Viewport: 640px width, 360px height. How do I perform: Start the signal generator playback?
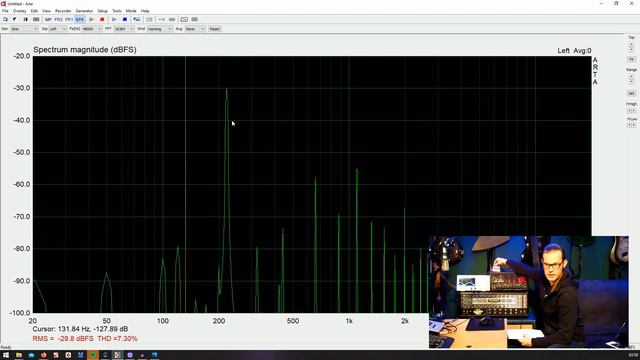pyautogui.click(x=114, y=20)
